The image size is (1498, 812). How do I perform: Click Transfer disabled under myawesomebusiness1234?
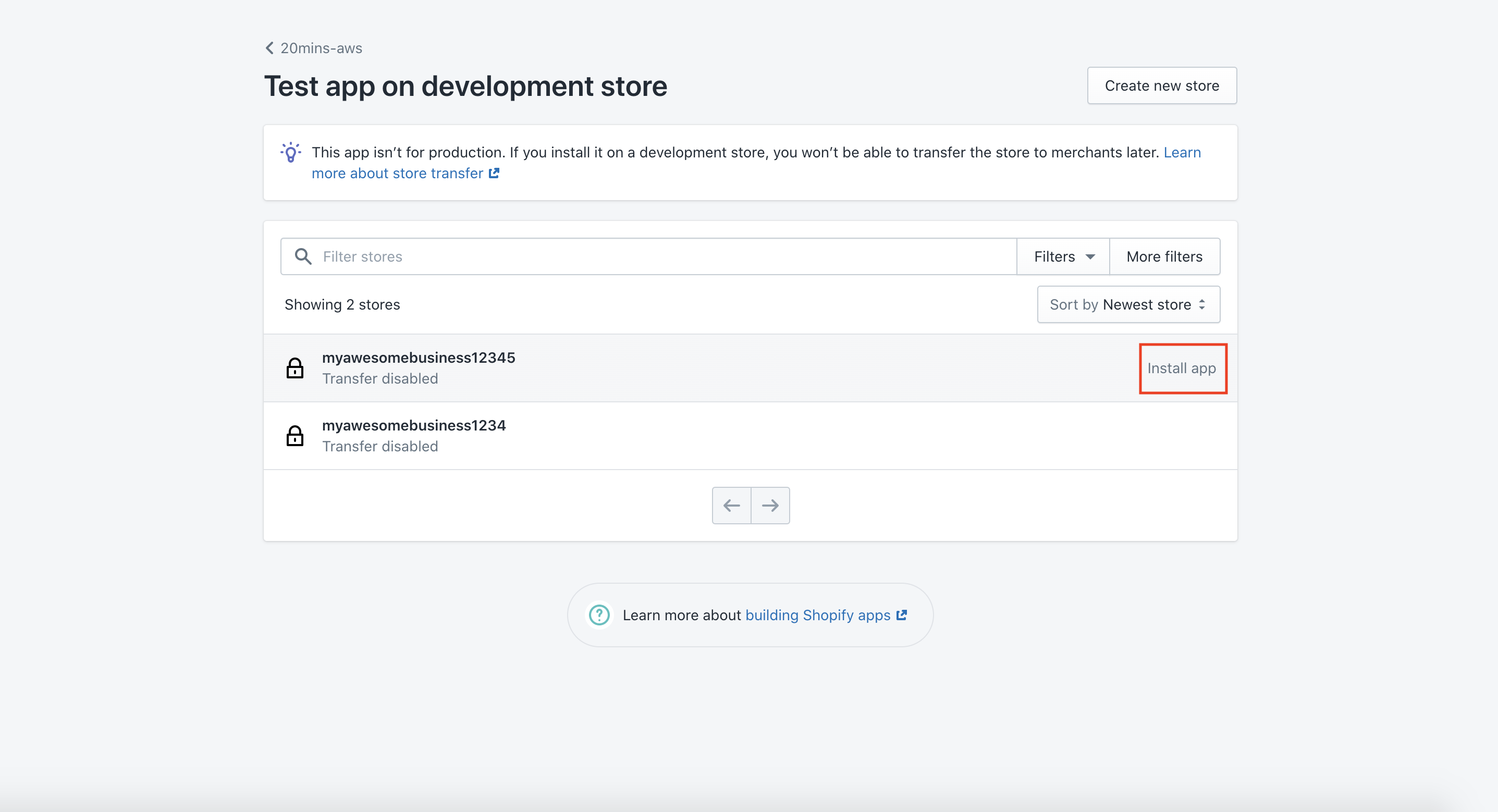pos(380,446)
